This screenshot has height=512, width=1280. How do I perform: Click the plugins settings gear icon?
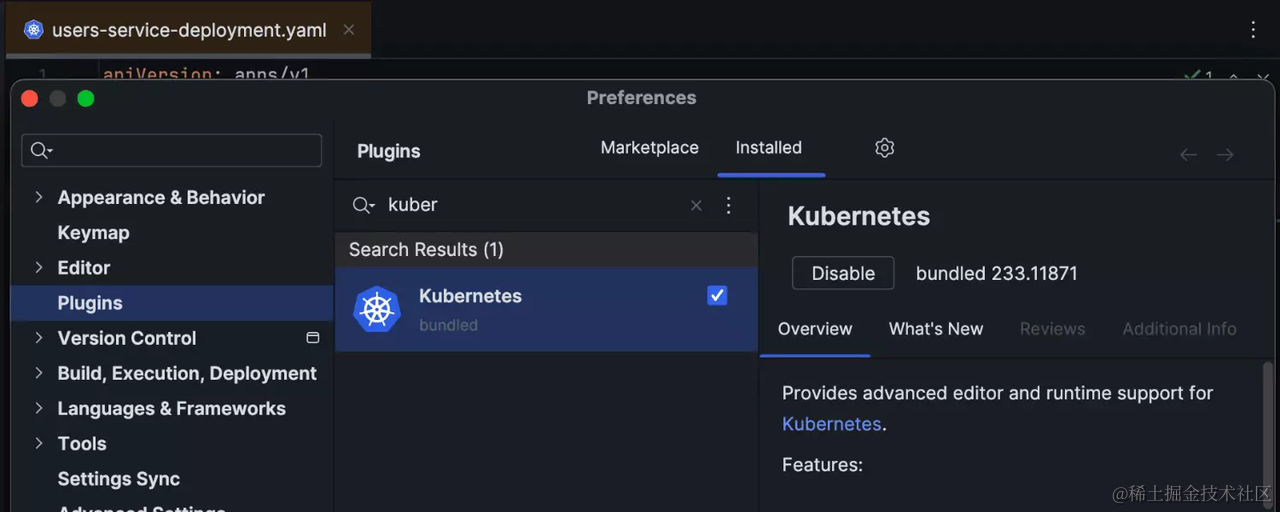pos(884,148)
